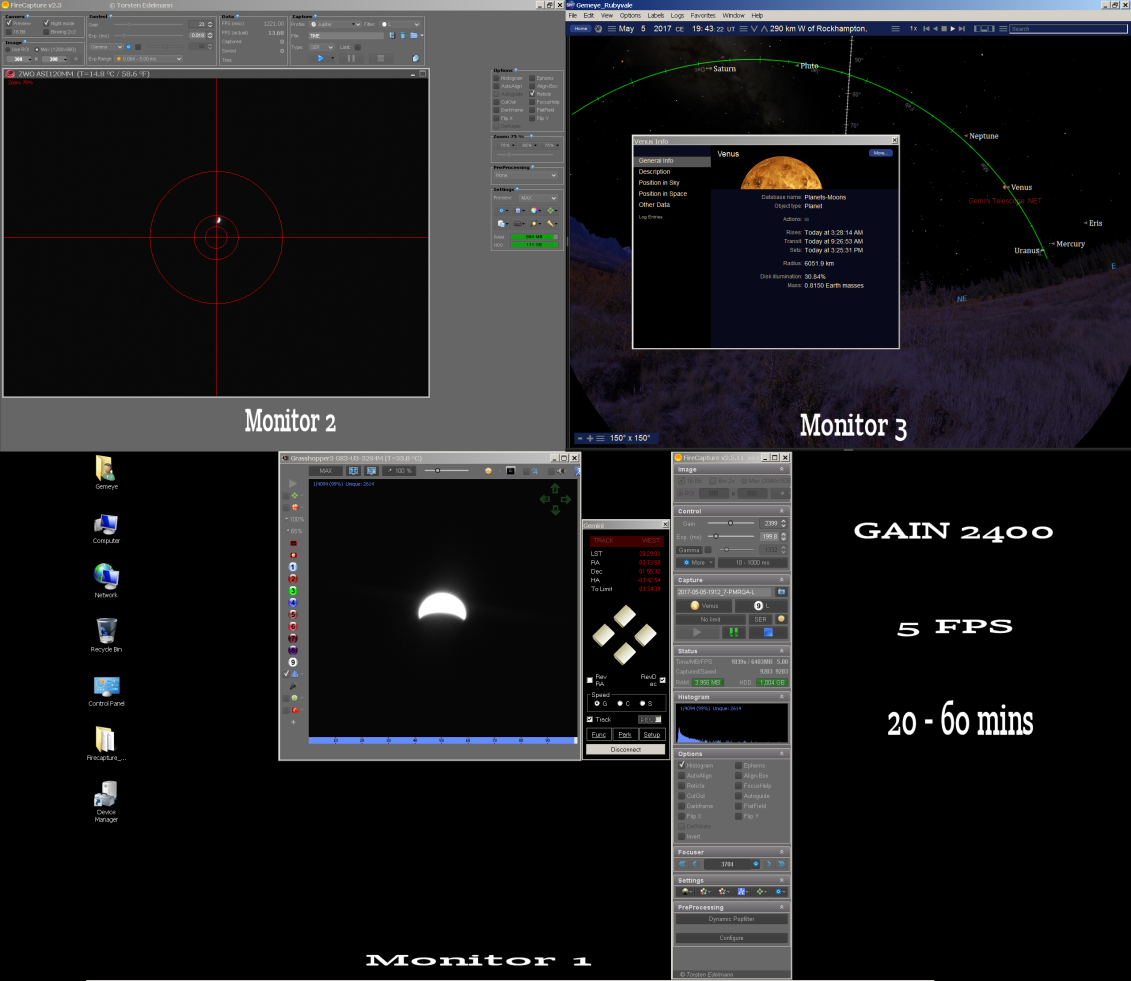
Task: Adjust the Gain slider handle
Action: (730, 523)
